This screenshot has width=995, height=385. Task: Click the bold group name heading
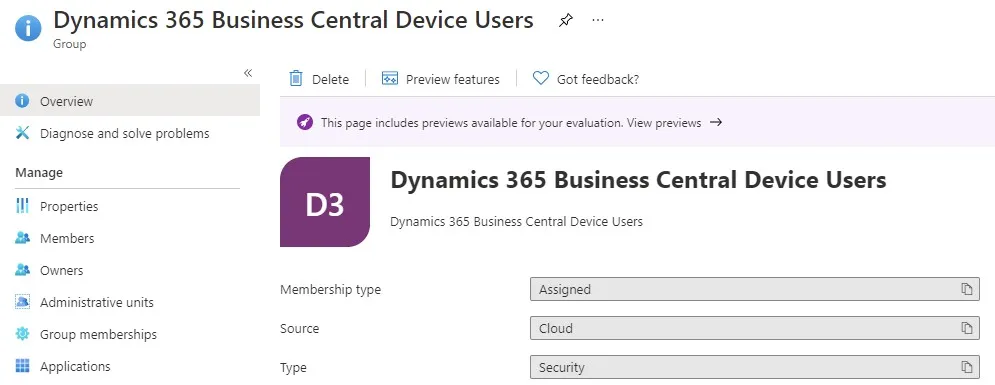638,180
